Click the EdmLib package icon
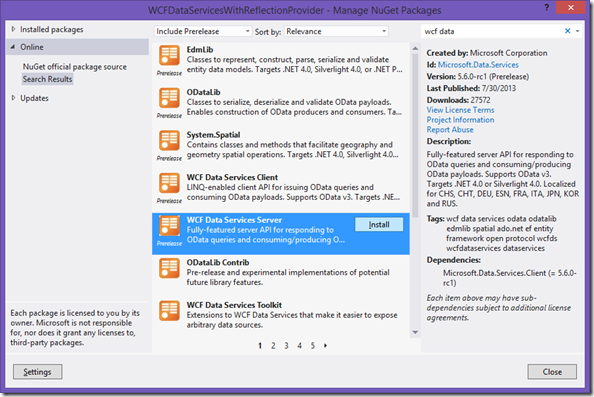The image size is (594, 397). [169, 56]
